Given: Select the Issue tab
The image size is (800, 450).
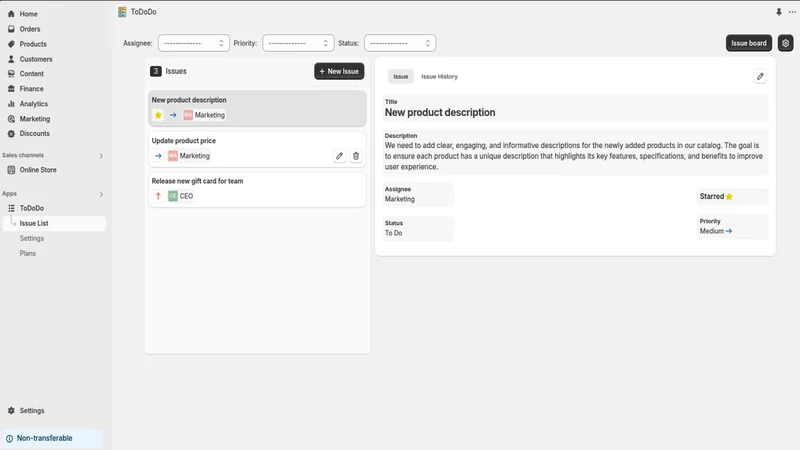Looking at the screenshot, I should click(x=401, y=77).
